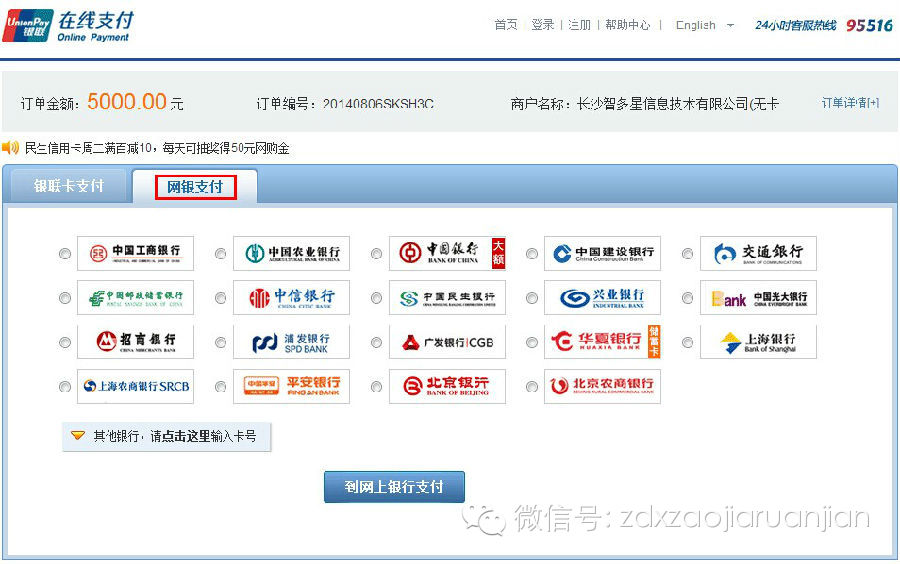This screenshot has width=900, height=564.
Task: Select the radio button for 华夏银行
Action: coord(532,343)
